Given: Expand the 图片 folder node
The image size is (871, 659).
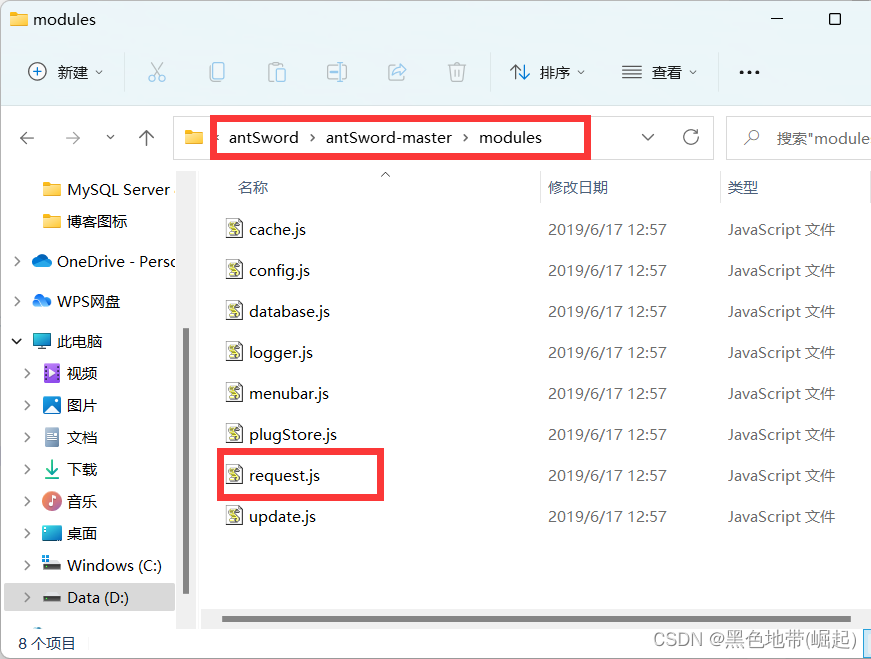Looking at the screenshot, I should [x=27, y=406].
